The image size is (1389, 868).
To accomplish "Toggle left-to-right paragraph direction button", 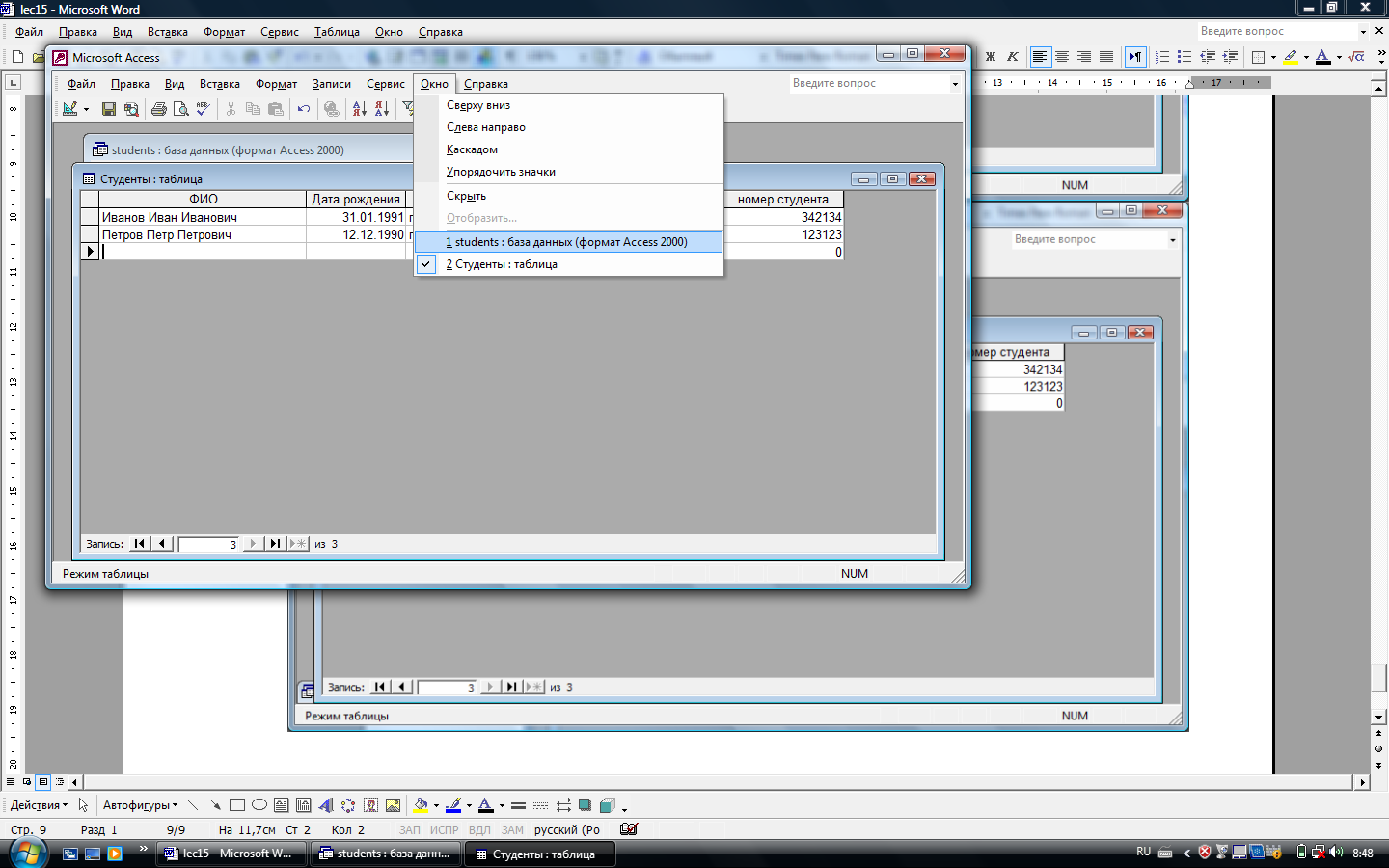I will pos(1136,57).
